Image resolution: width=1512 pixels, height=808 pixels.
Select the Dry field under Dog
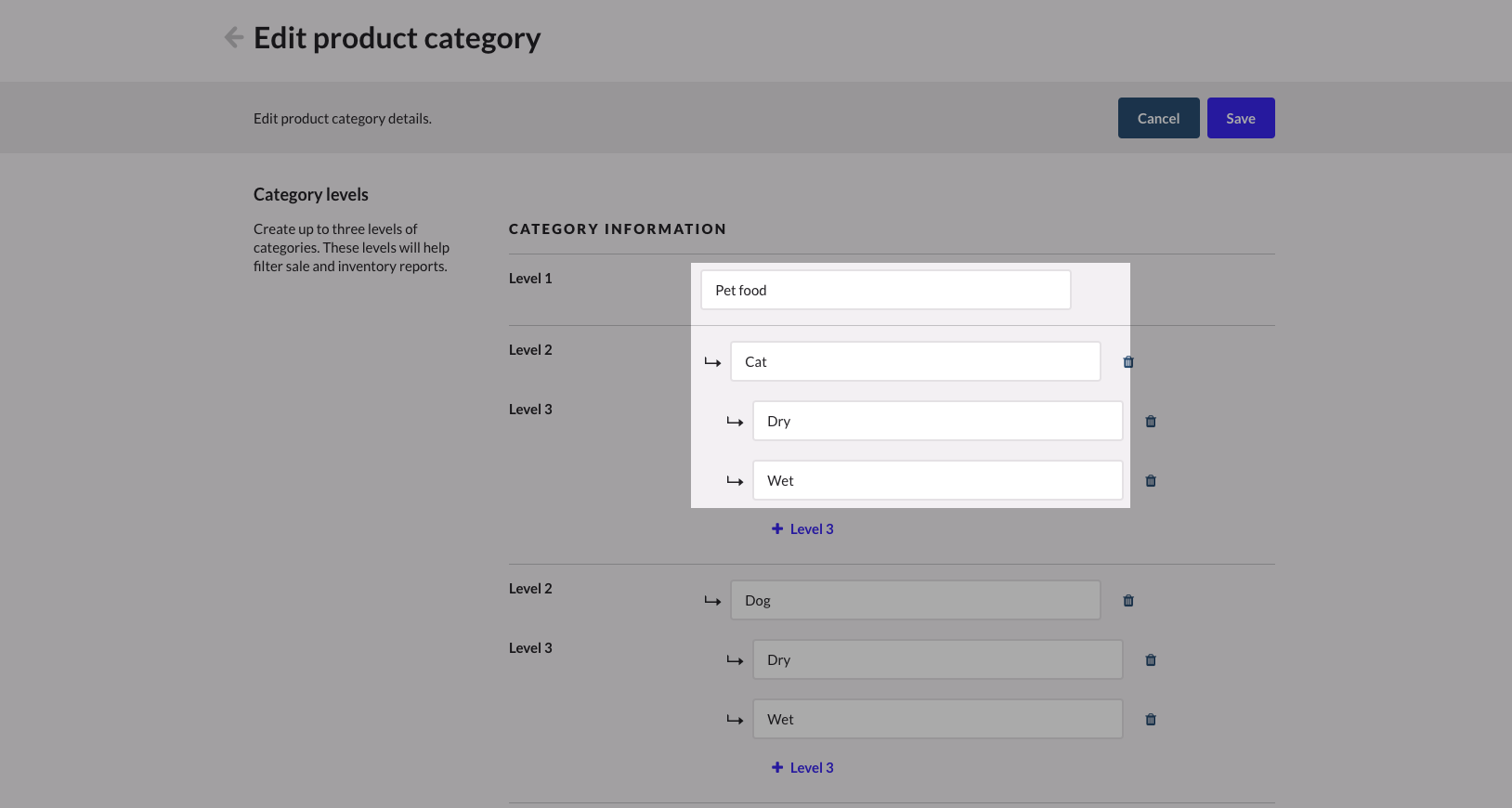coord(937,659)
